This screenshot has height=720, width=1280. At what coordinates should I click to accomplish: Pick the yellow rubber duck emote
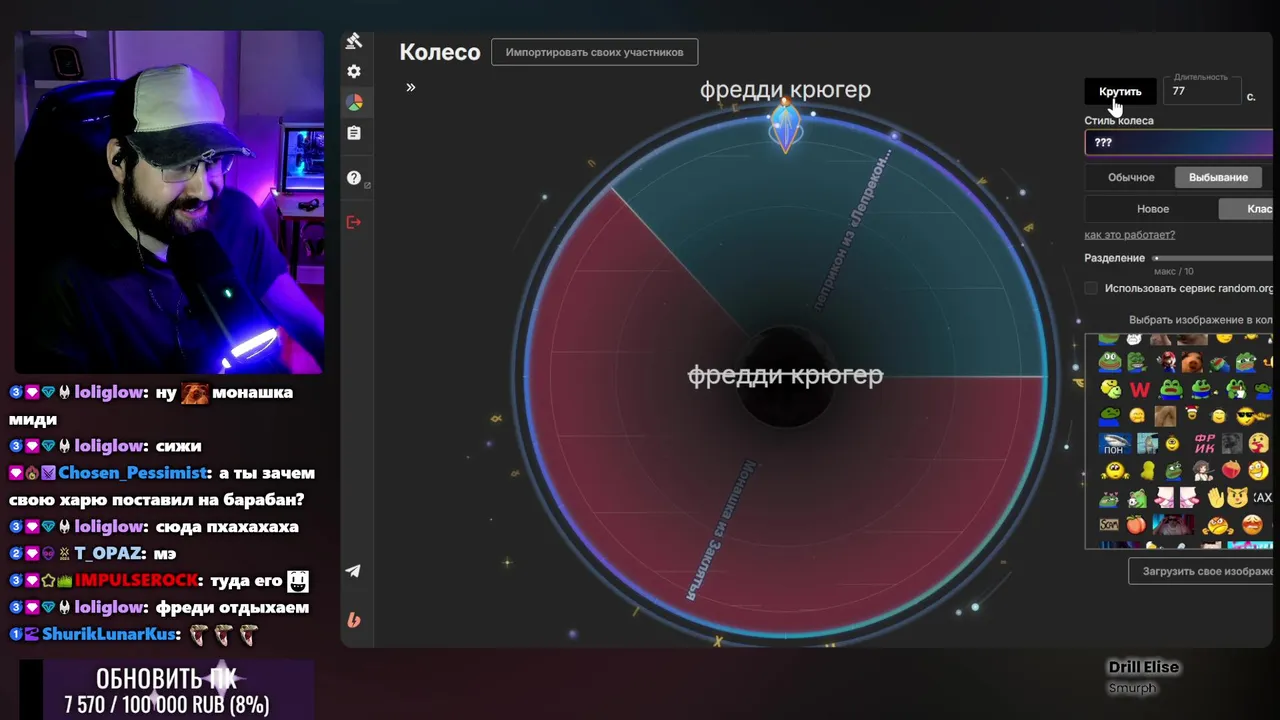click(x=1148, y=471)
